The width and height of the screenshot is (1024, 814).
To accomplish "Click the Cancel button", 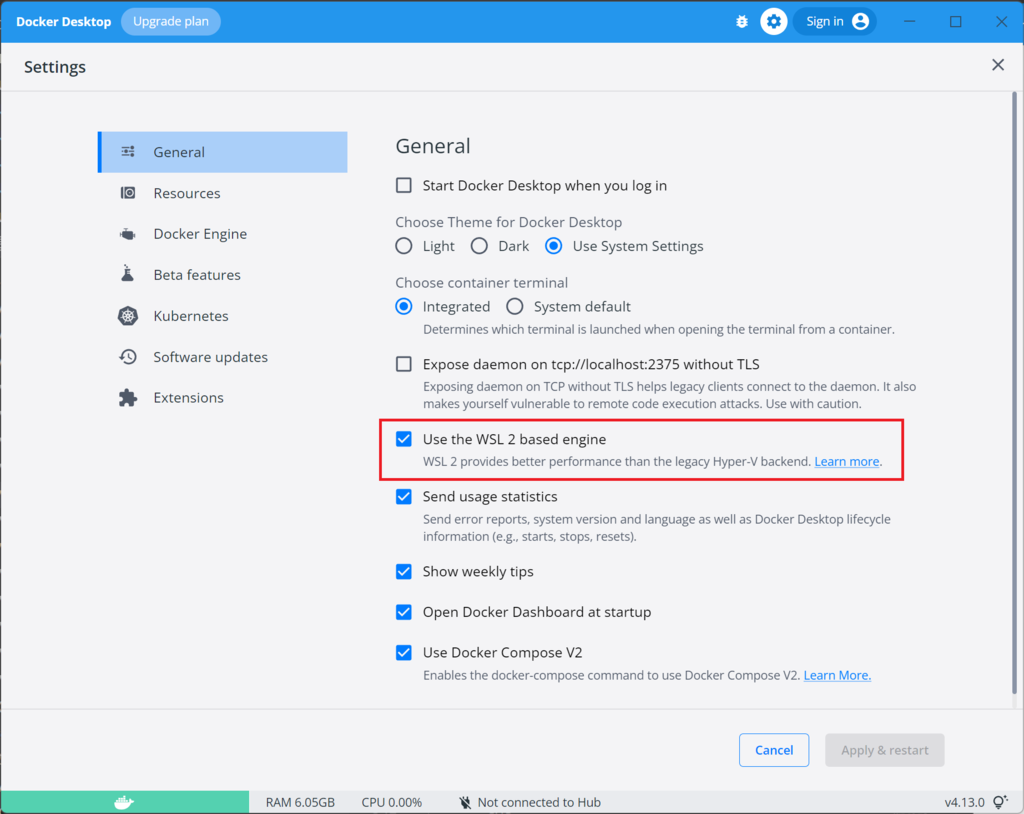I will [774, 750].
